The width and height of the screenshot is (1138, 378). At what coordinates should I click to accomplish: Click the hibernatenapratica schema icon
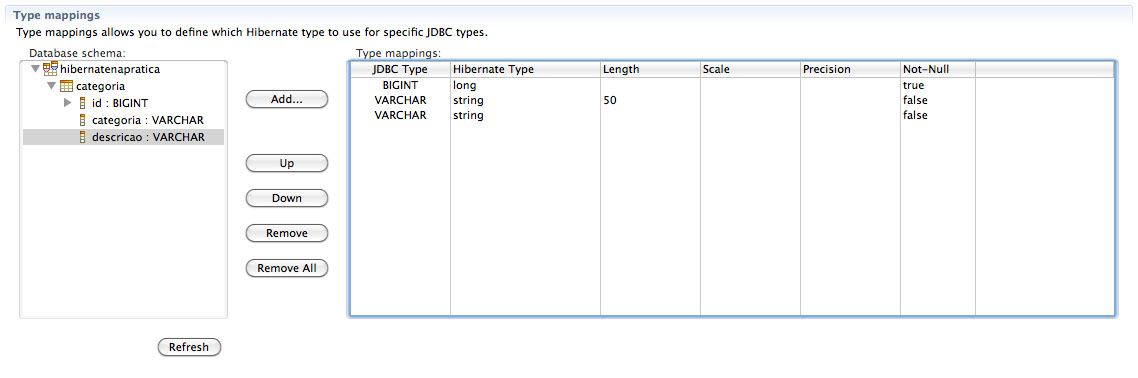[x=50, y=70]
